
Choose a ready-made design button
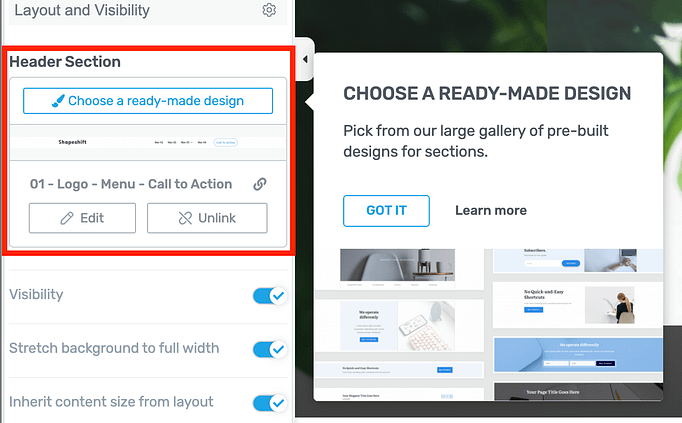[x=148, y=101]
